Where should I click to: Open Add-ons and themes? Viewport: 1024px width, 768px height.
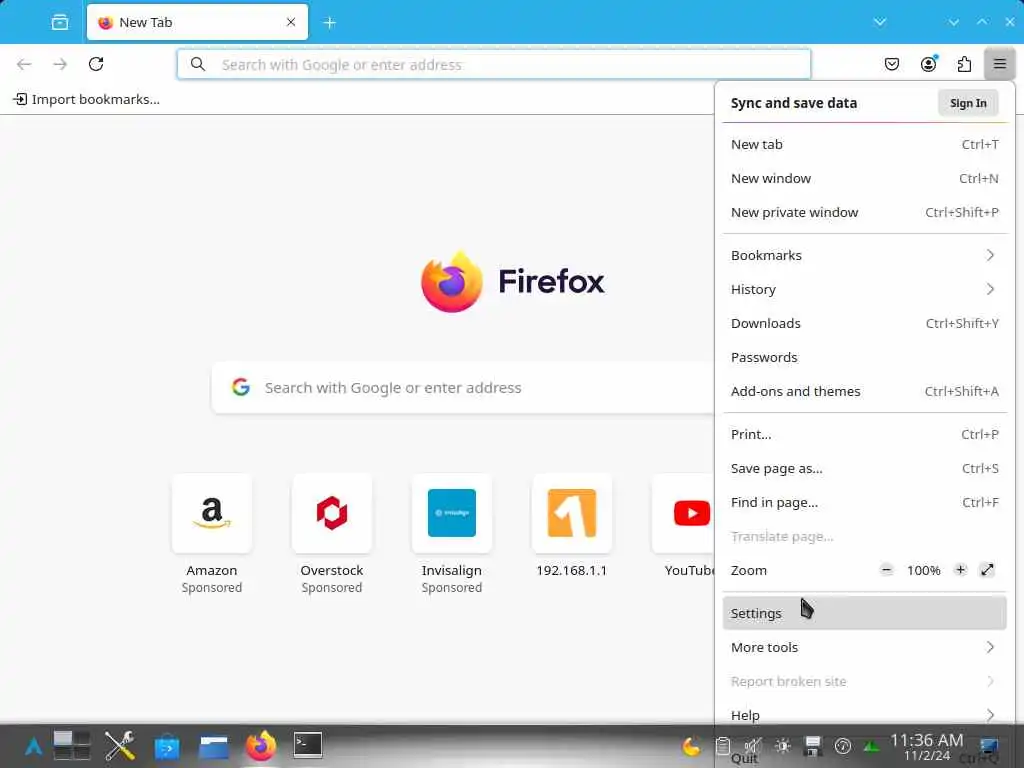[865, 391]
